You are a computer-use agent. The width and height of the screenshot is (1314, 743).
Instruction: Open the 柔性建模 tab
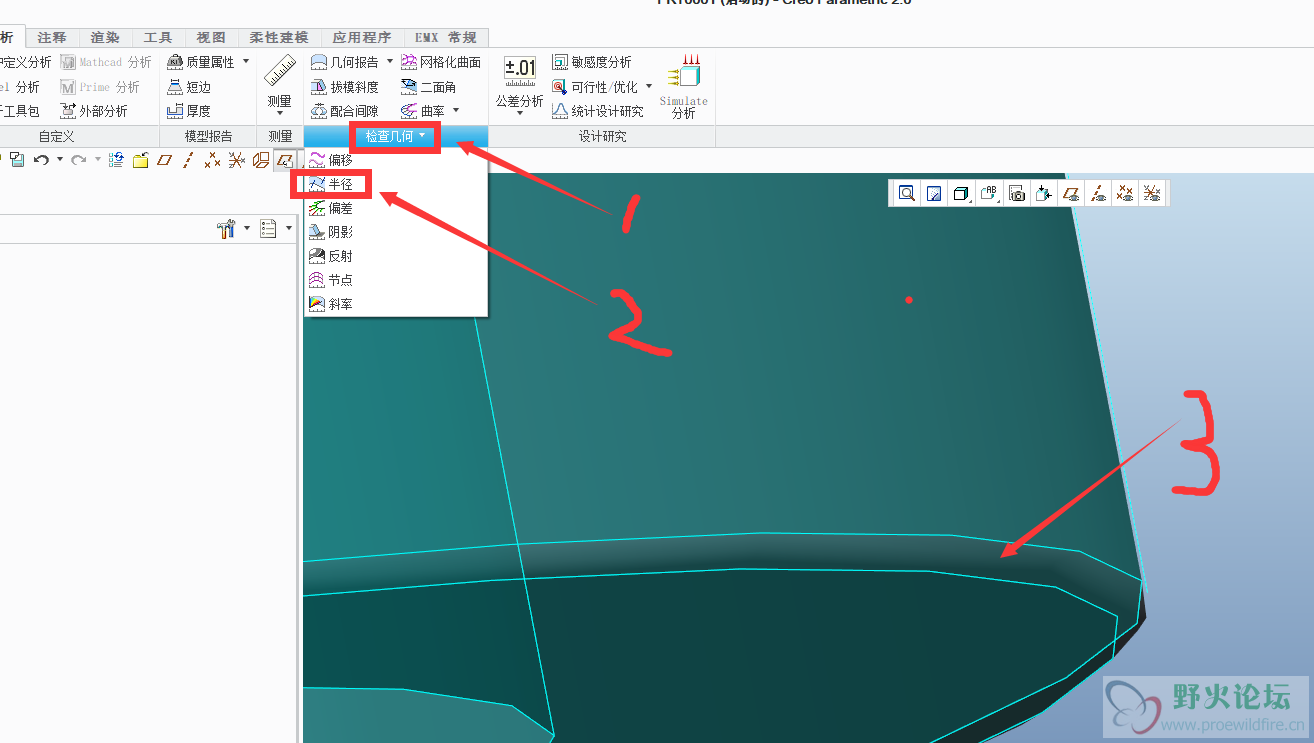[278, 37]
